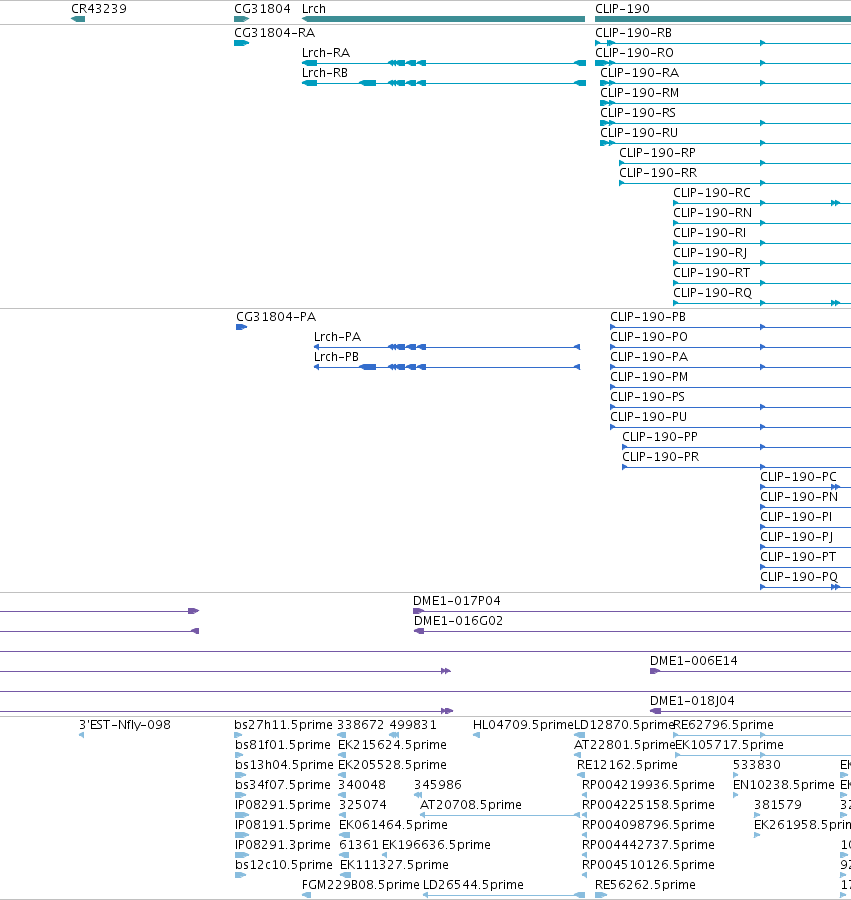Click polypeptide CLIP-190-PI
This screenshot has width=851, height=900.
pos(796,518)
